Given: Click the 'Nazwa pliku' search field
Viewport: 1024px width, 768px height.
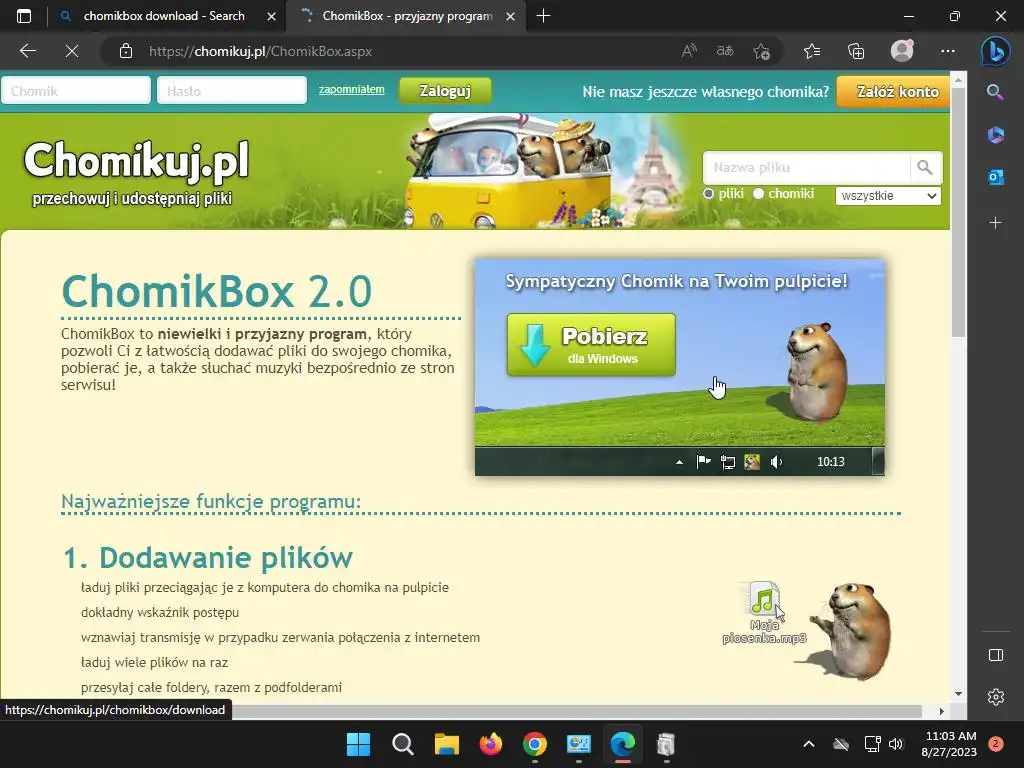Looking at the screenshot, I should coord(807,168).
